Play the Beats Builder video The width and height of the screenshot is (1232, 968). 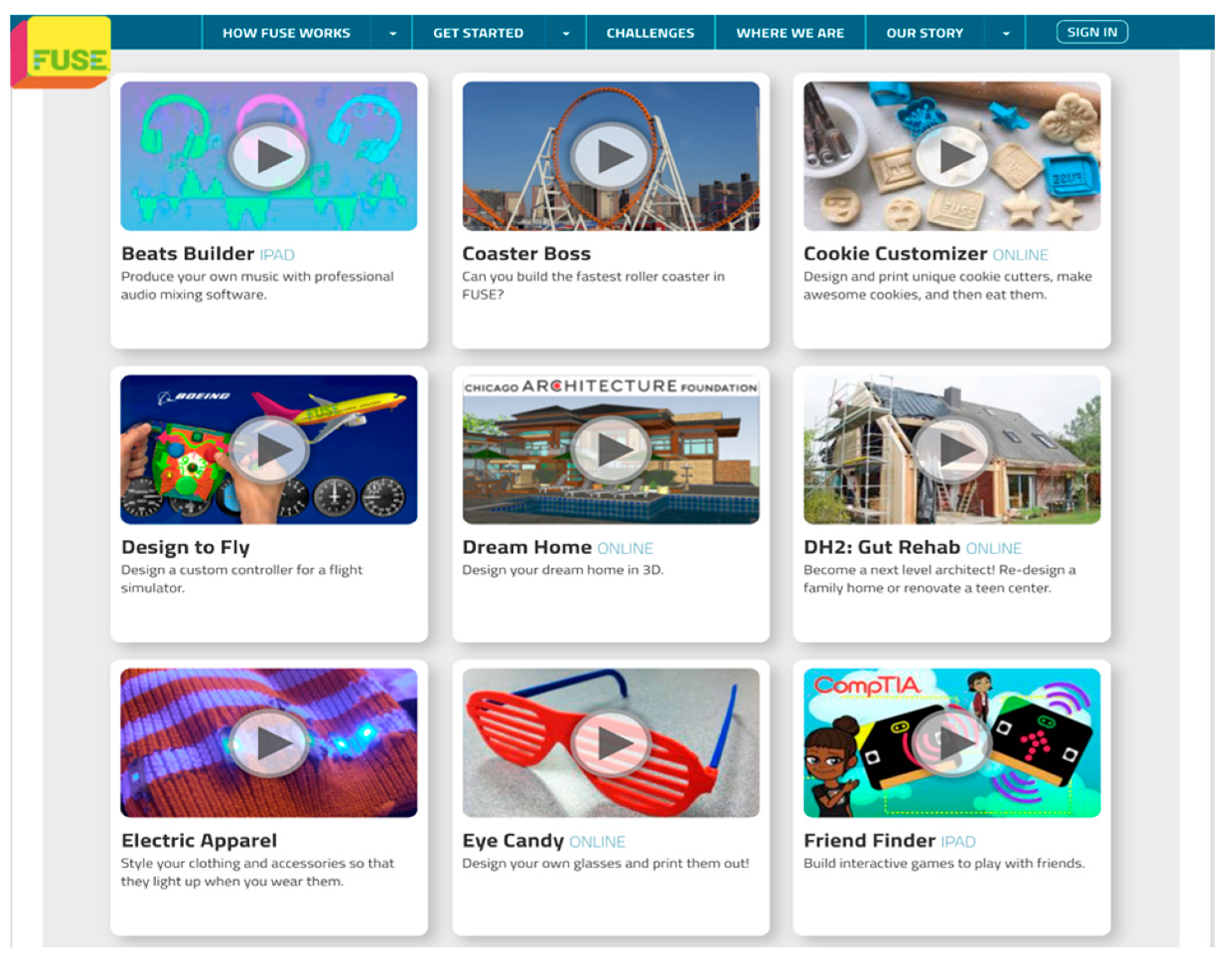pos(270,157)
